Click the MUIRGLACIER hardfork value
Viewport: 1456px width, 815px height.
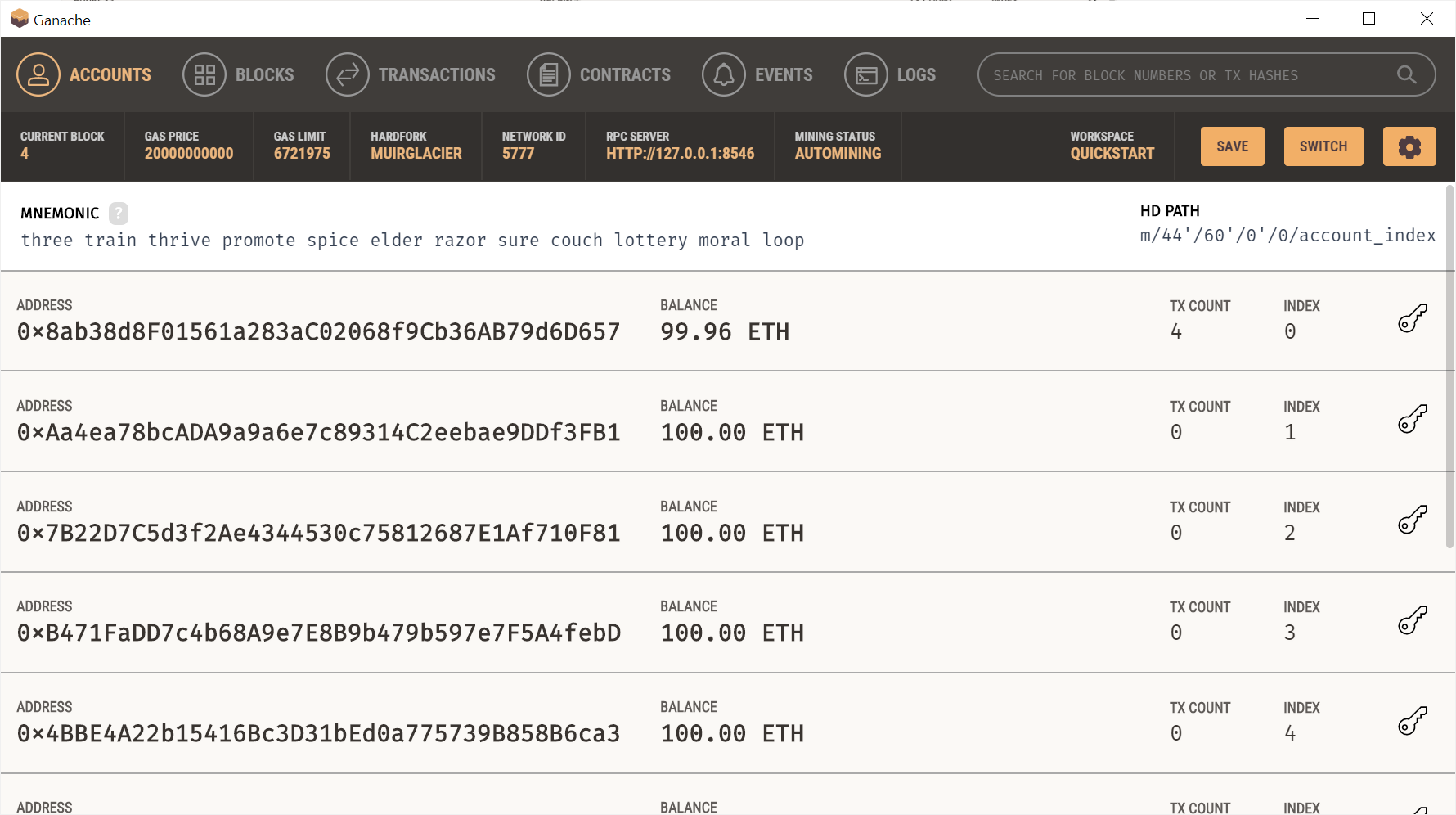click(x=416, y=153)
